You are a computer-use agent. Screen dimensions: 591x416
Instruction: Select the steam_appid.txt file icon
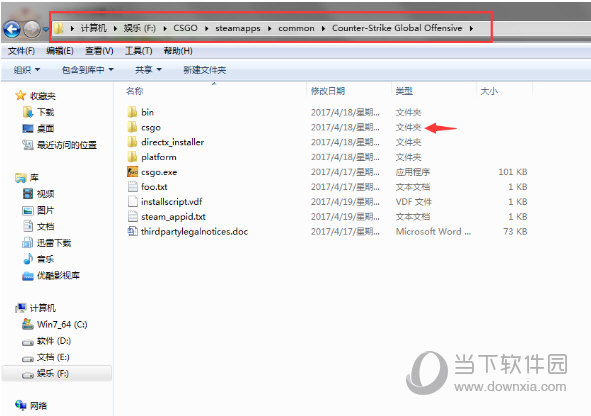[132, 216]
